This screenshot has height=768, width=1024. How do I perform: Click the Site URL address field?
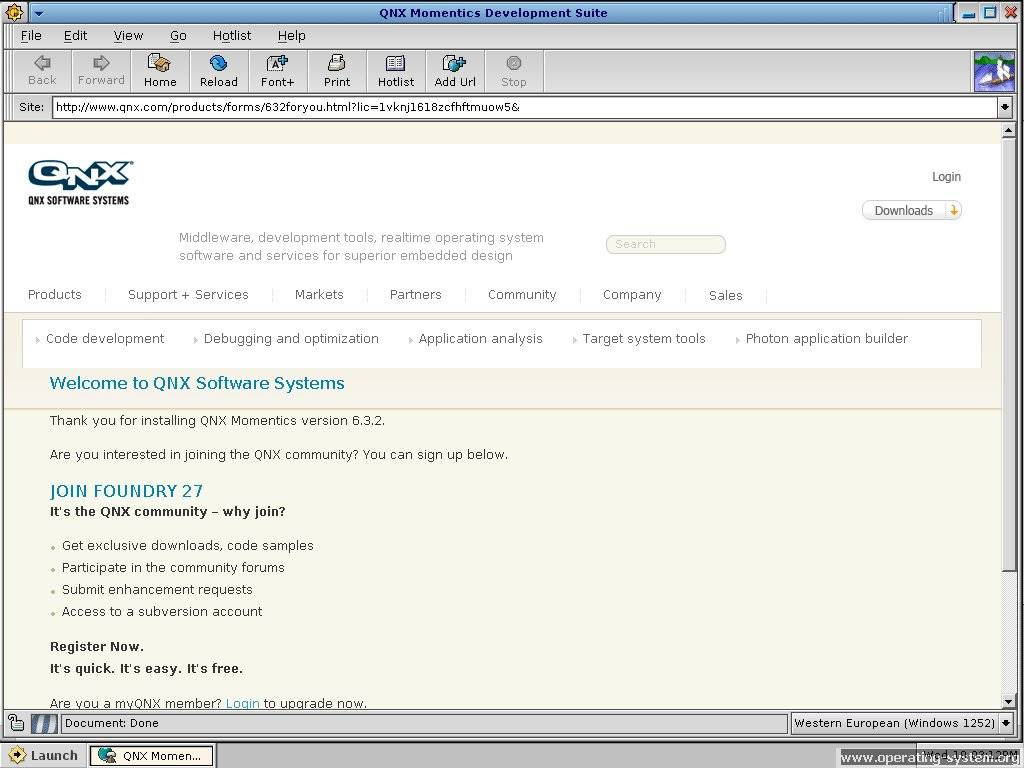tap(524, 107)
